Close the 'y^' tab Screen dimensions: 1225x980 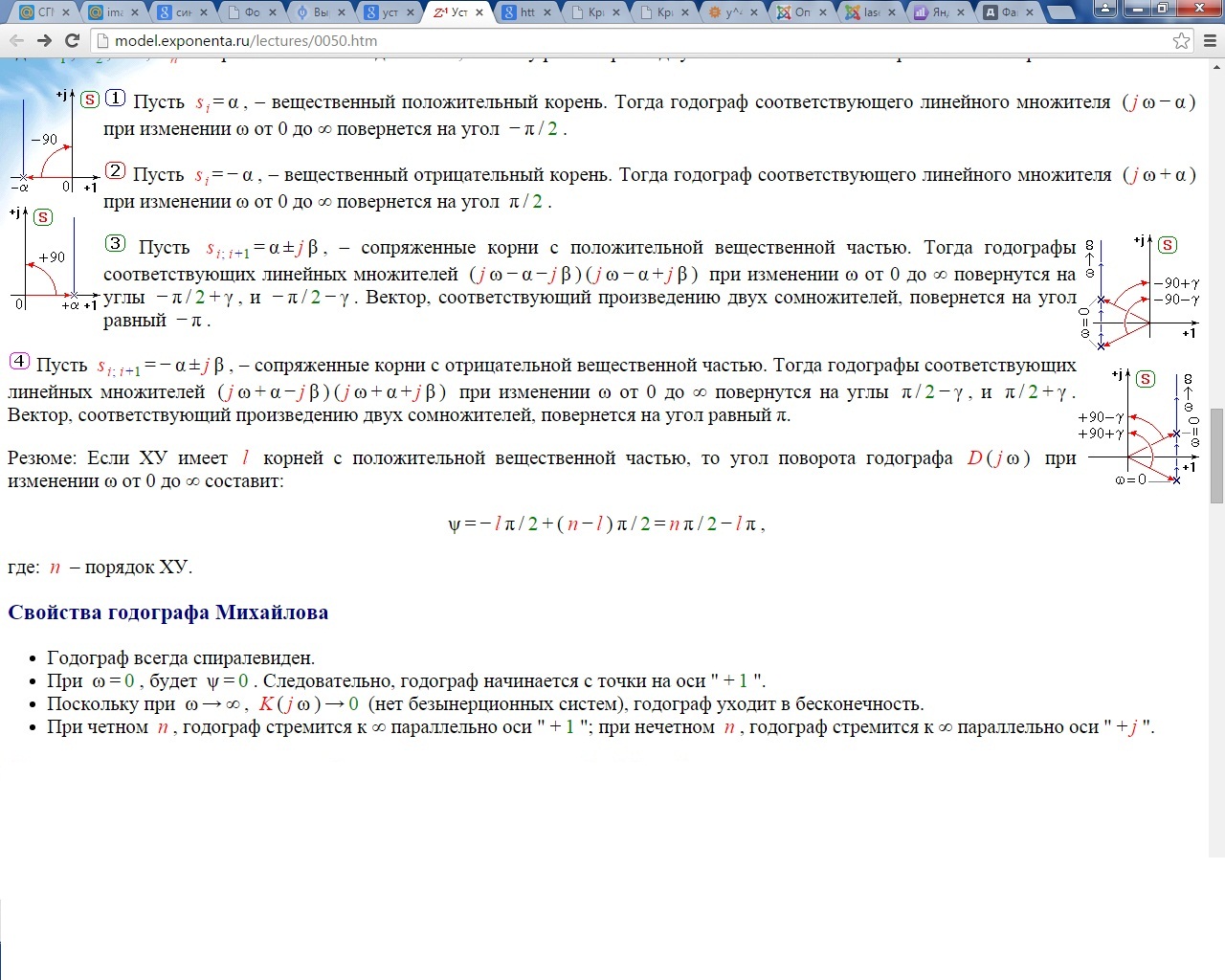755,12
